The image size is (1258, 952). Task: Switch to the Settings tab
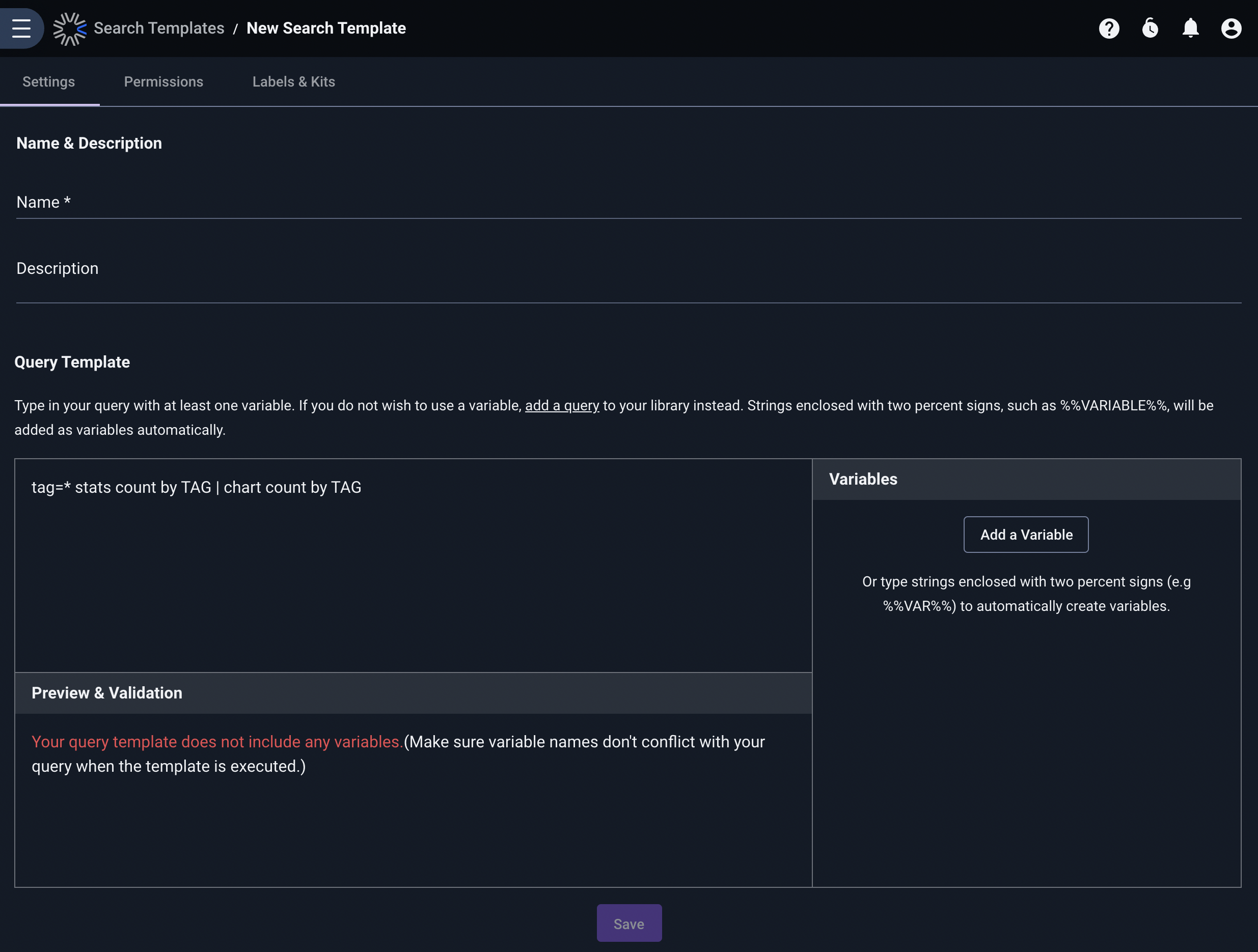point(49,82)
